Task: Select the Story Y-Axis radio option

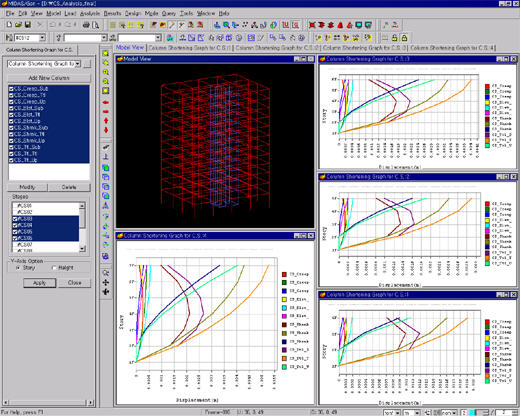Action: click(x=18, y=268)
